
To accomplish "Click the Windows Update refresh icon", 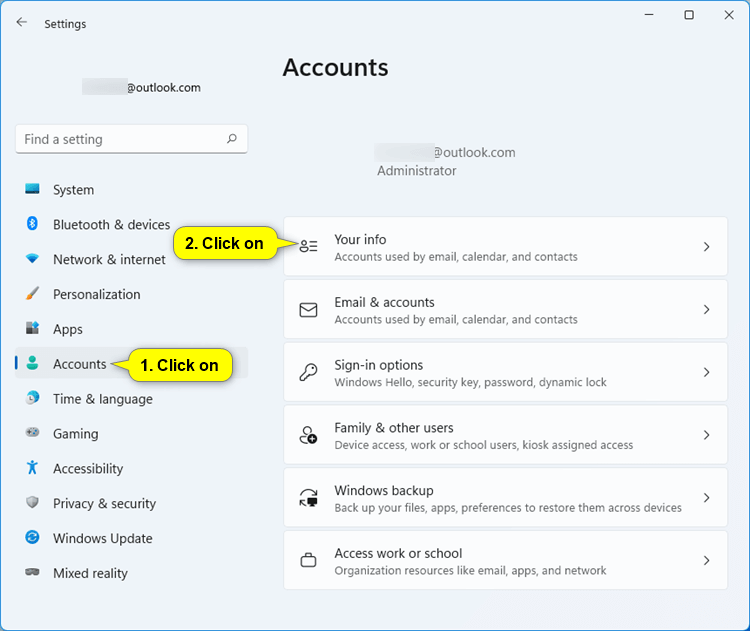I will [32, 537].
